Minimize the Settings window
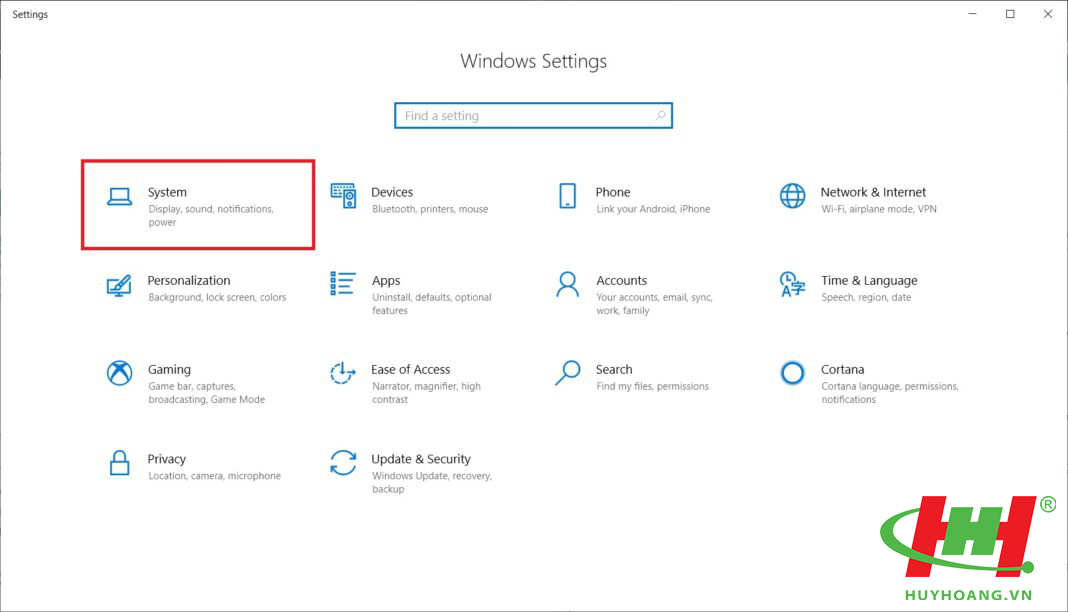The height and width of the screenshot is (612, 1068). point(973,14)
